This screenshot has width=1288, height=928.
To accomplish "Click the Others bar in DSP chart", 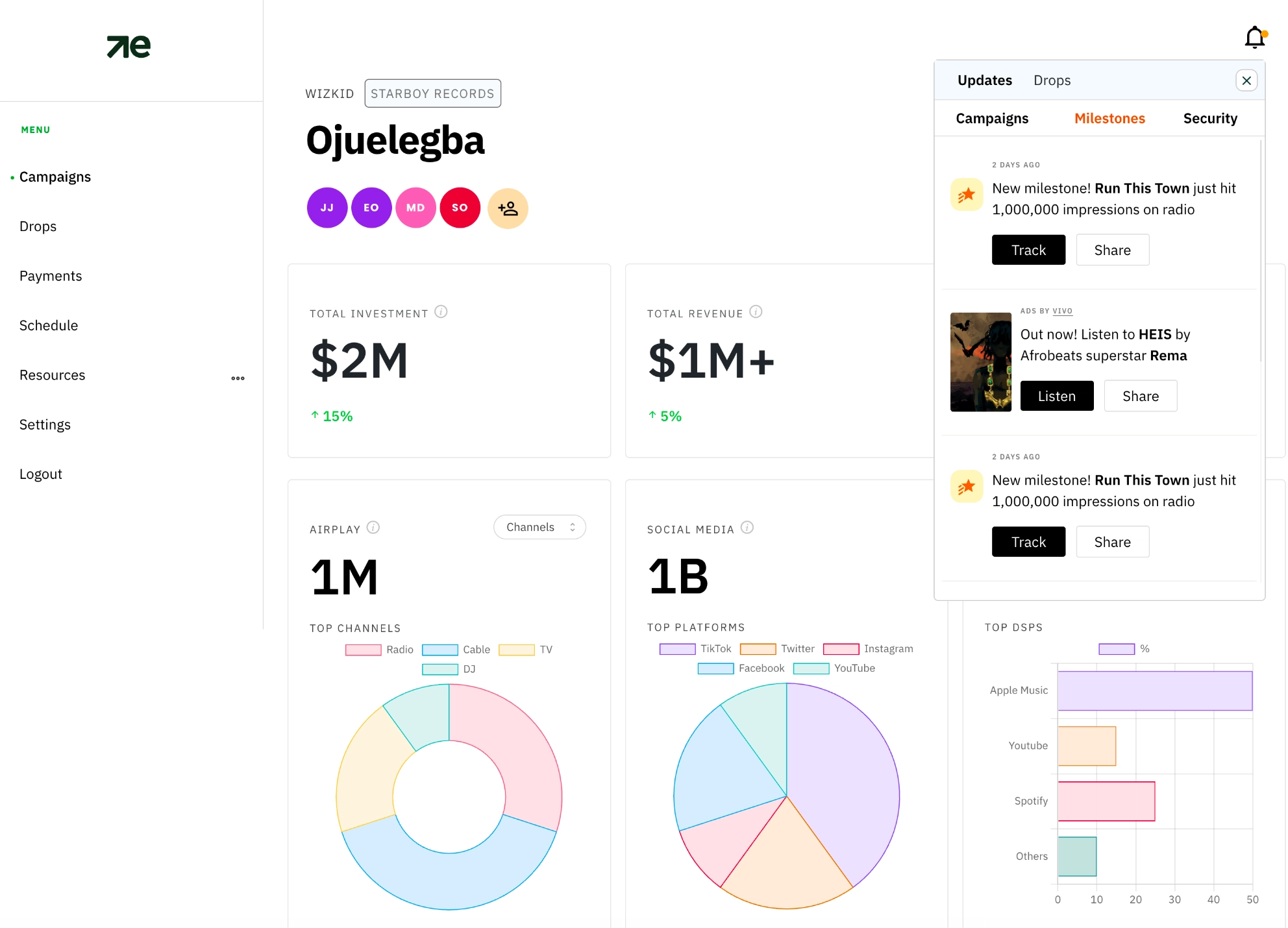I will coord(1077,857).
